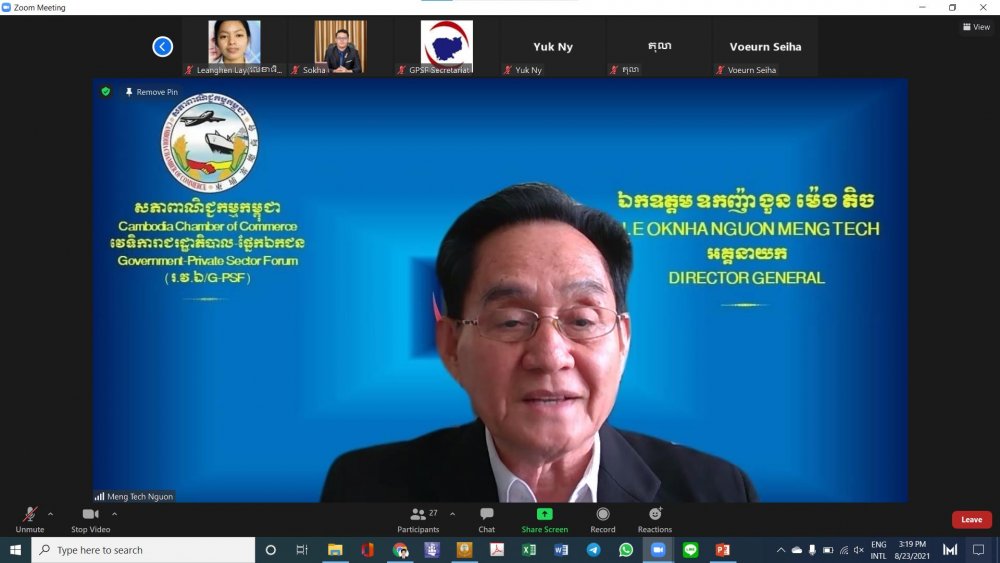Unmute the microphone
Image resolution: width=1000 pixels, height=563 pixels.
tap(30, 518)
